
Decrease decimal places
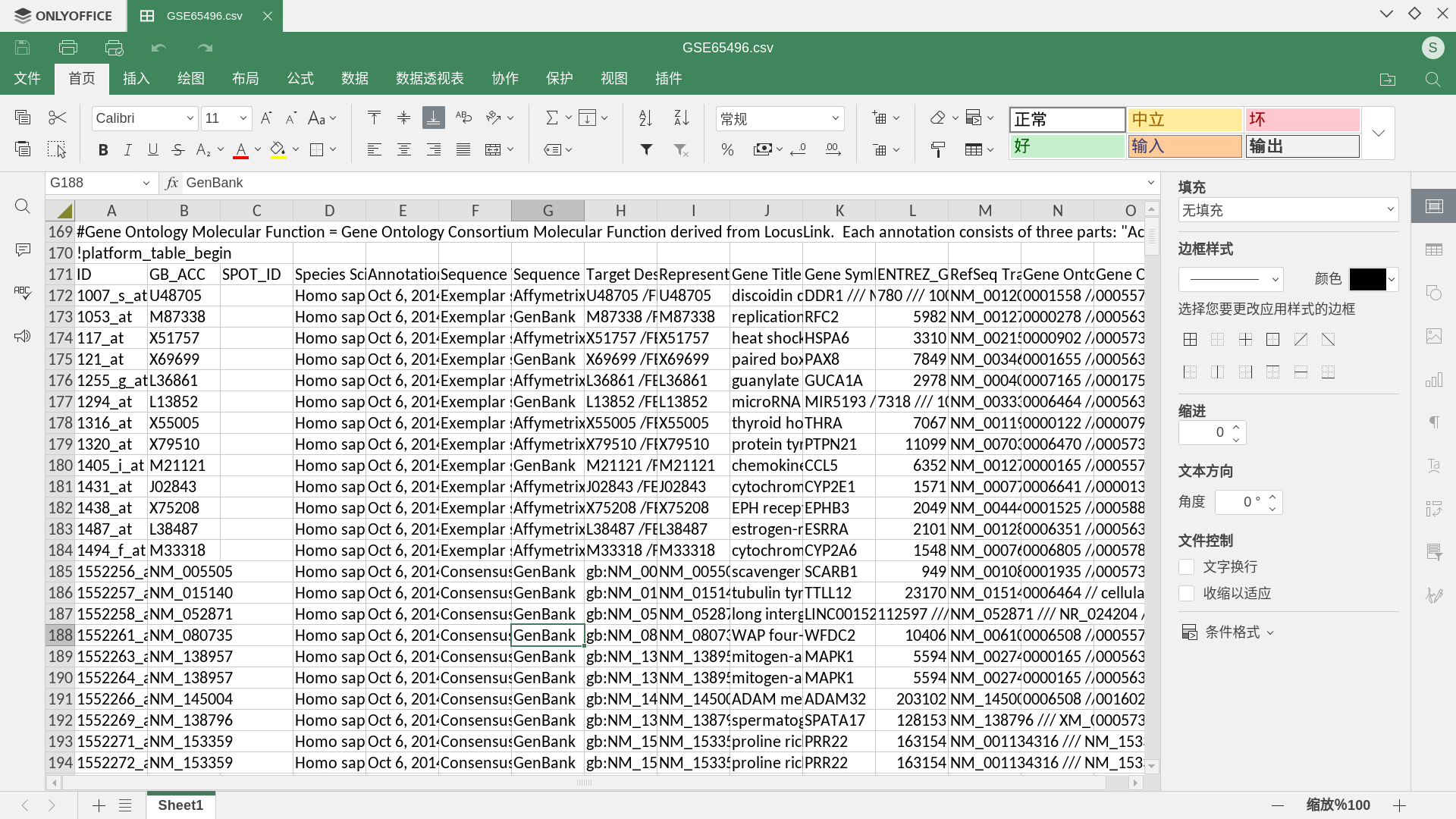(798, 149)
